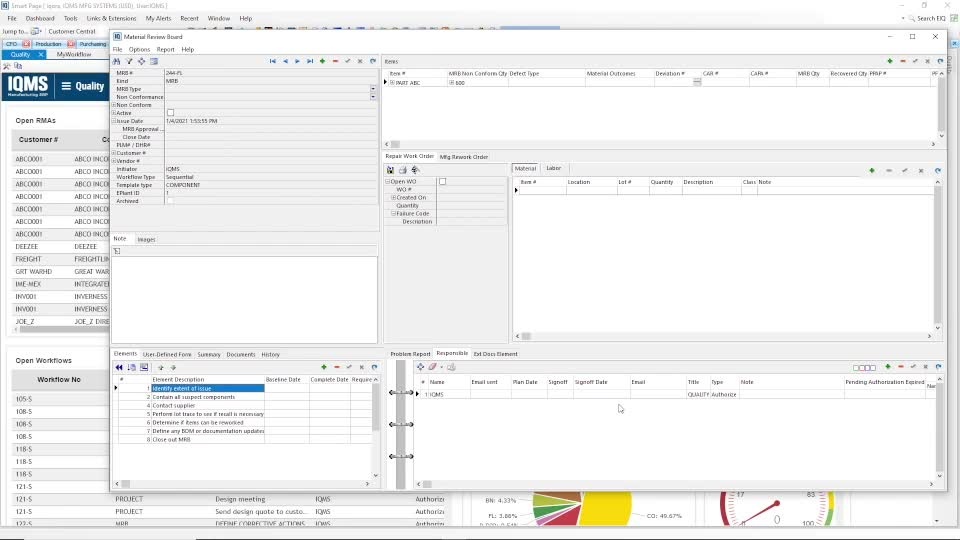Open the Non Conformance dropdown
The height and width of the screenshot is (540, 960).
(x=373, y=97)
